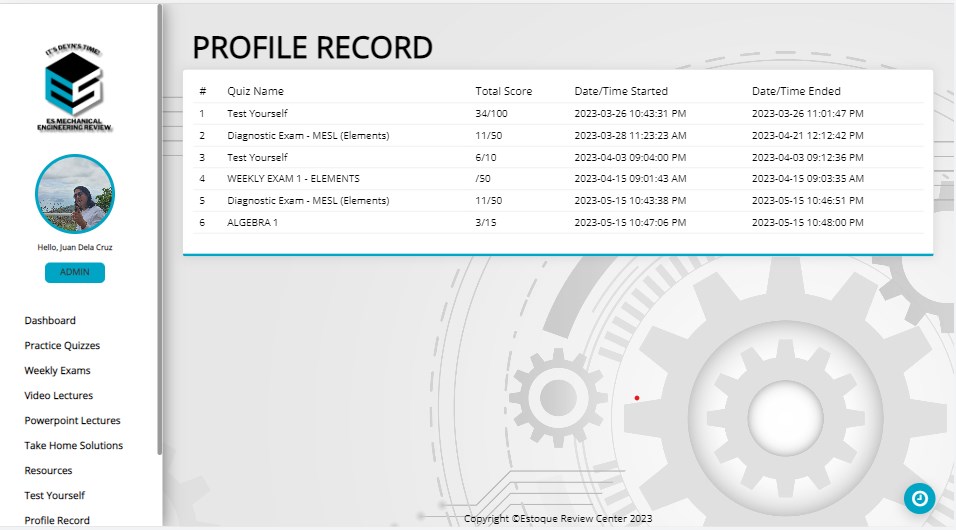This screenshot has height=530, width=956.
Task: Open Weekly Exams page
Action: (57, 370)
